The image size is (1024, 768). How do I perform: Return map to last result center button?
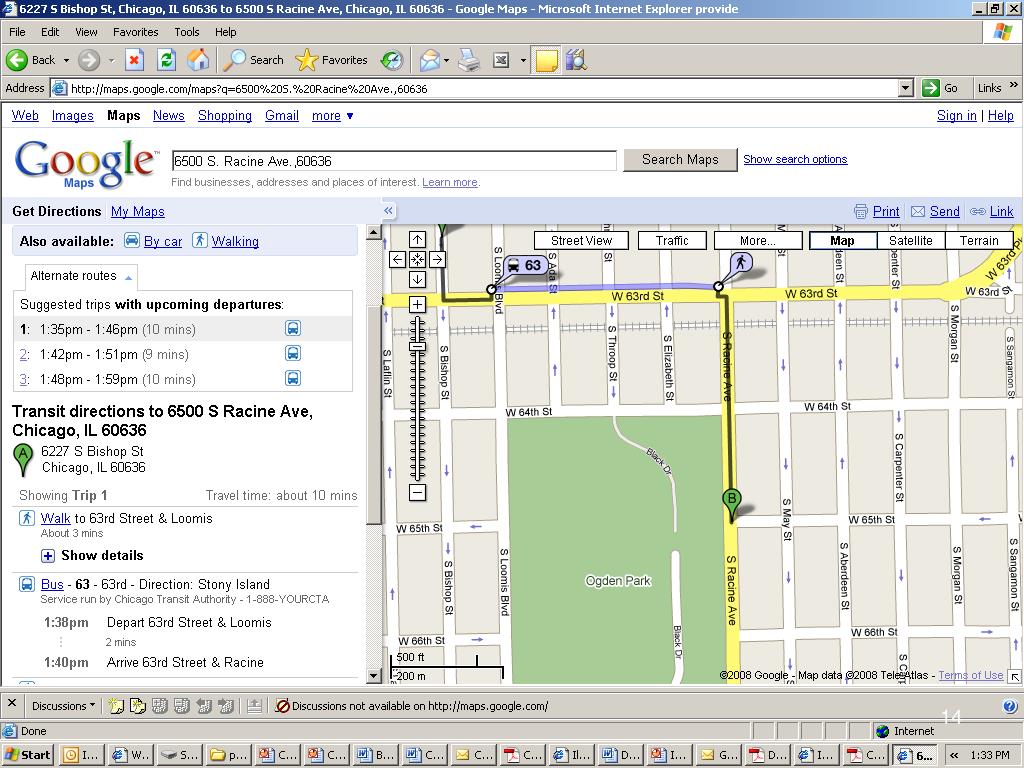(417, 259)
